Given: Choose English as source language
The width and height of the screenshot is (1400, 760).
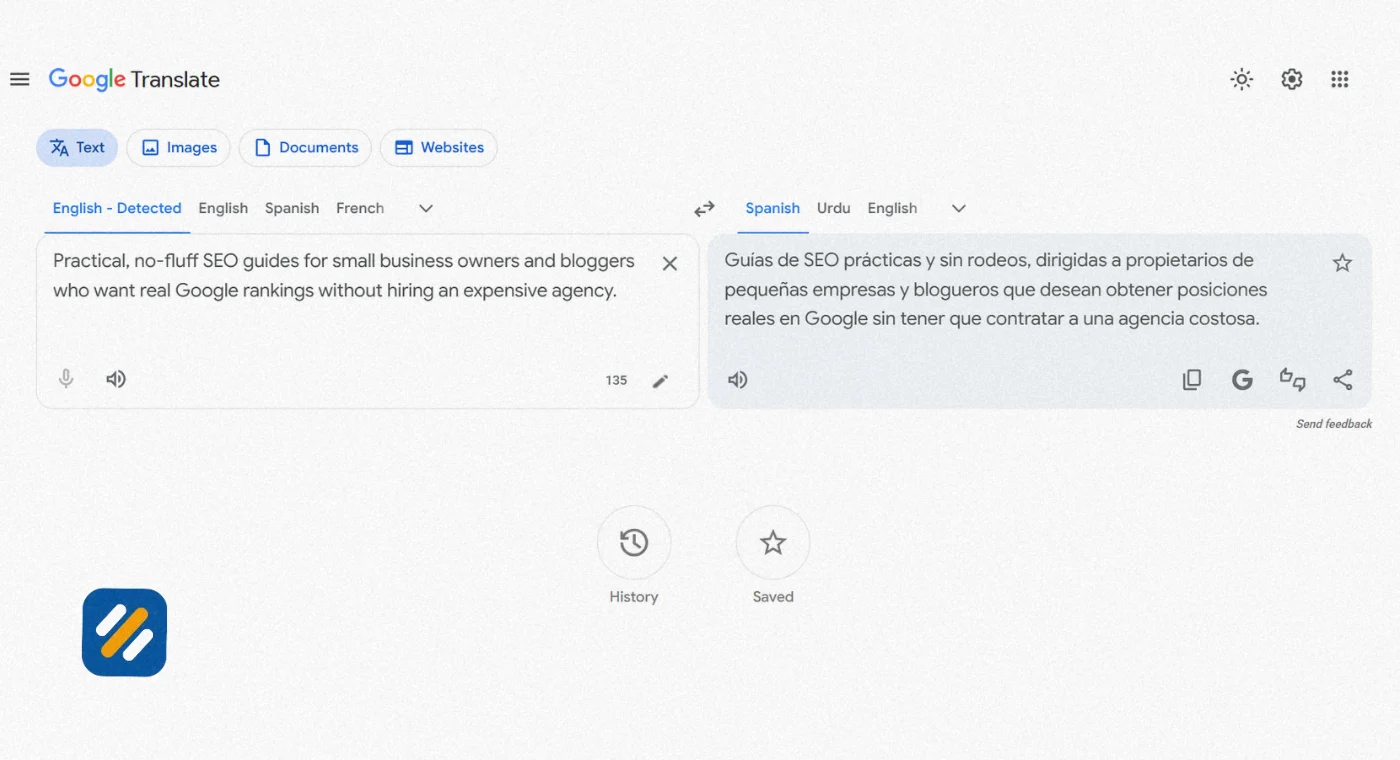Looking at the screenshot, I should tap(223, 208).
